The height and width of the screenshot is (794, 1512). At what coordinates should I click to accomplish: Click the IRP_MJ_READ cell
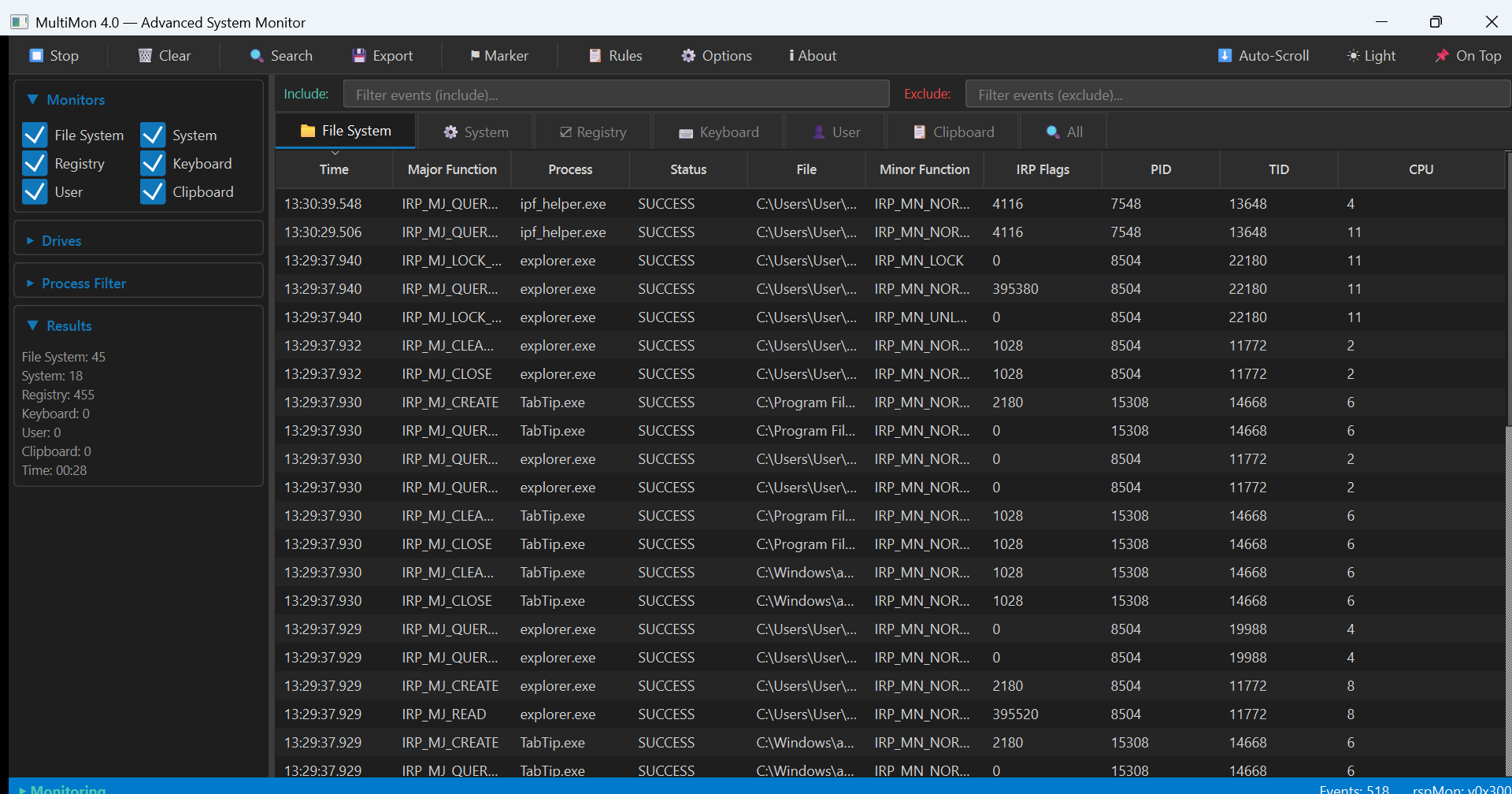point(444,714)
